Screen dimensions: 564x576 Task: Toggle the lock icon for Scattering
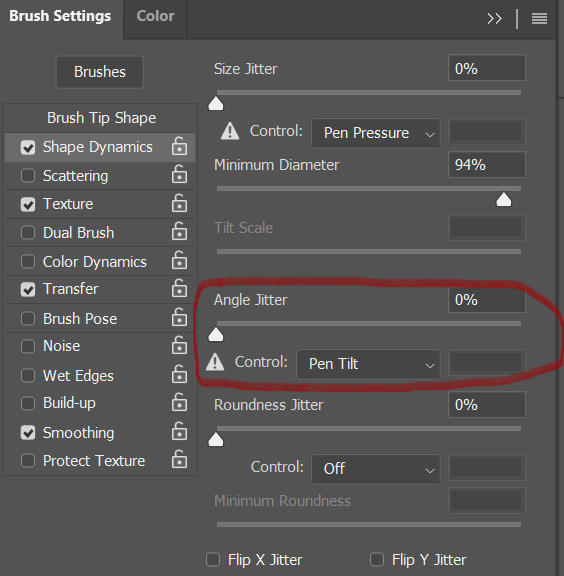click(x=179, y=174)
